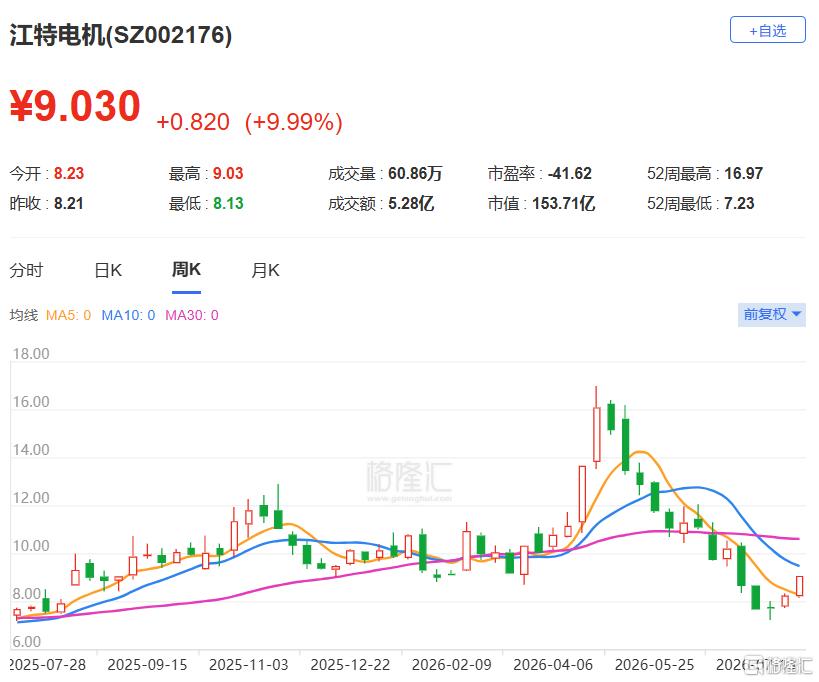Viewport: 819px width, 682px height.
Task: Switch to 分时 chart tab
Action: (x=26, y=270)
